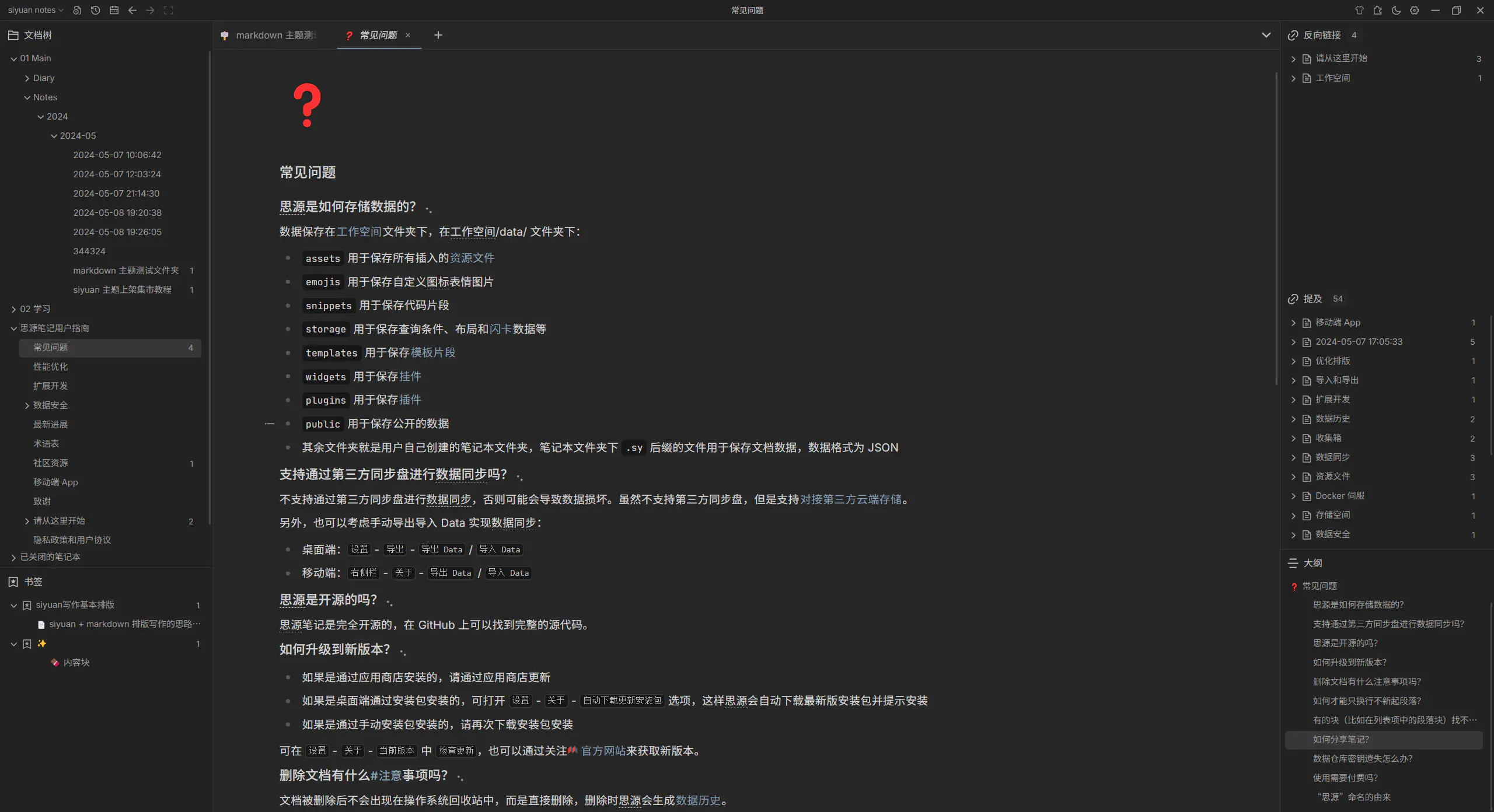Open daily note calendar icon
Image resolution: width=1494 pixels, height=812 pixels.
pos(114,10)
